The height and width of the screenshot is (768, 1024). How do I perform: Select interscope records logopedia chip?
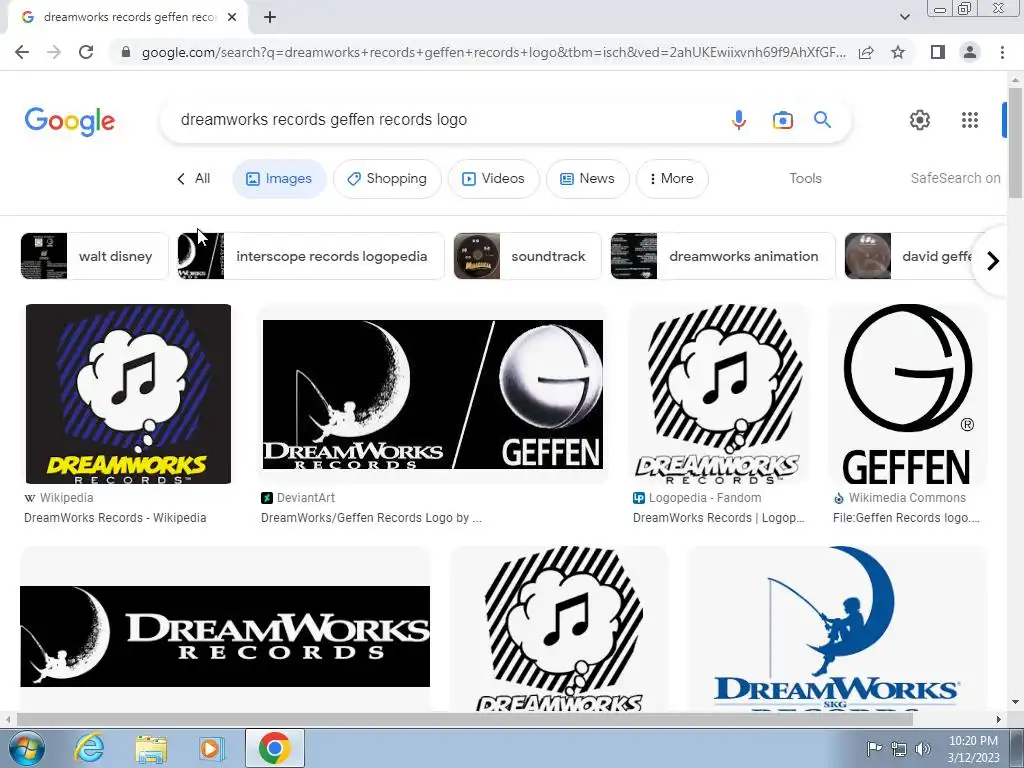click(x=311, y=256)
